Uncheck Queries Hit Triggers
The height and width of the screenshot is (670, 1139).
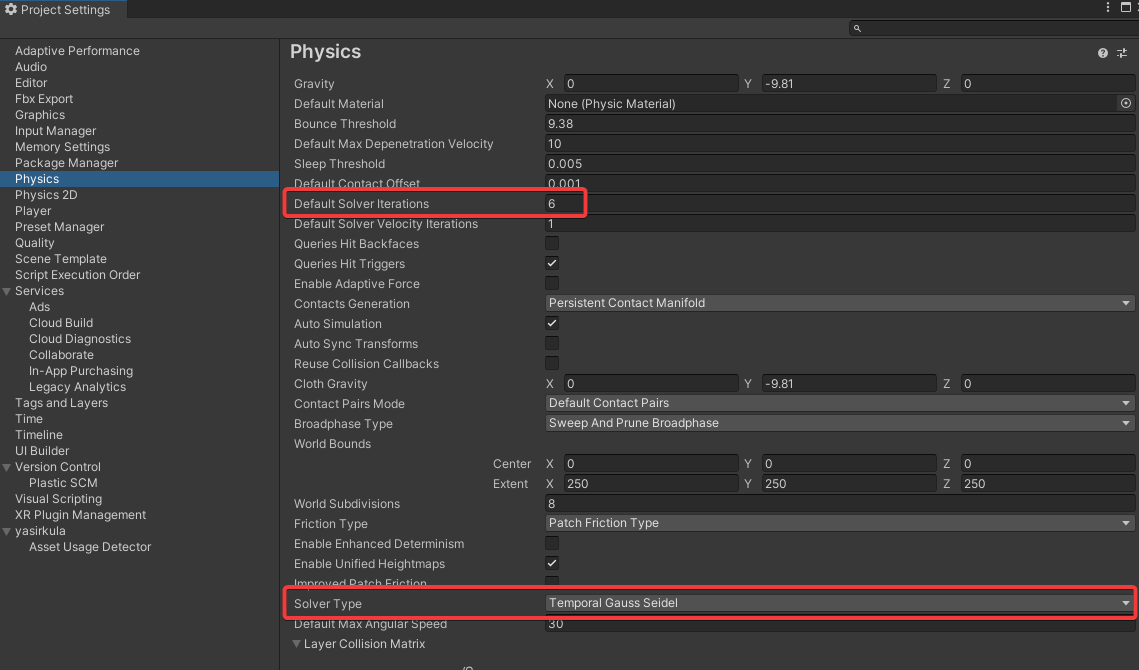pyautogui.click(x=552, y=263)
